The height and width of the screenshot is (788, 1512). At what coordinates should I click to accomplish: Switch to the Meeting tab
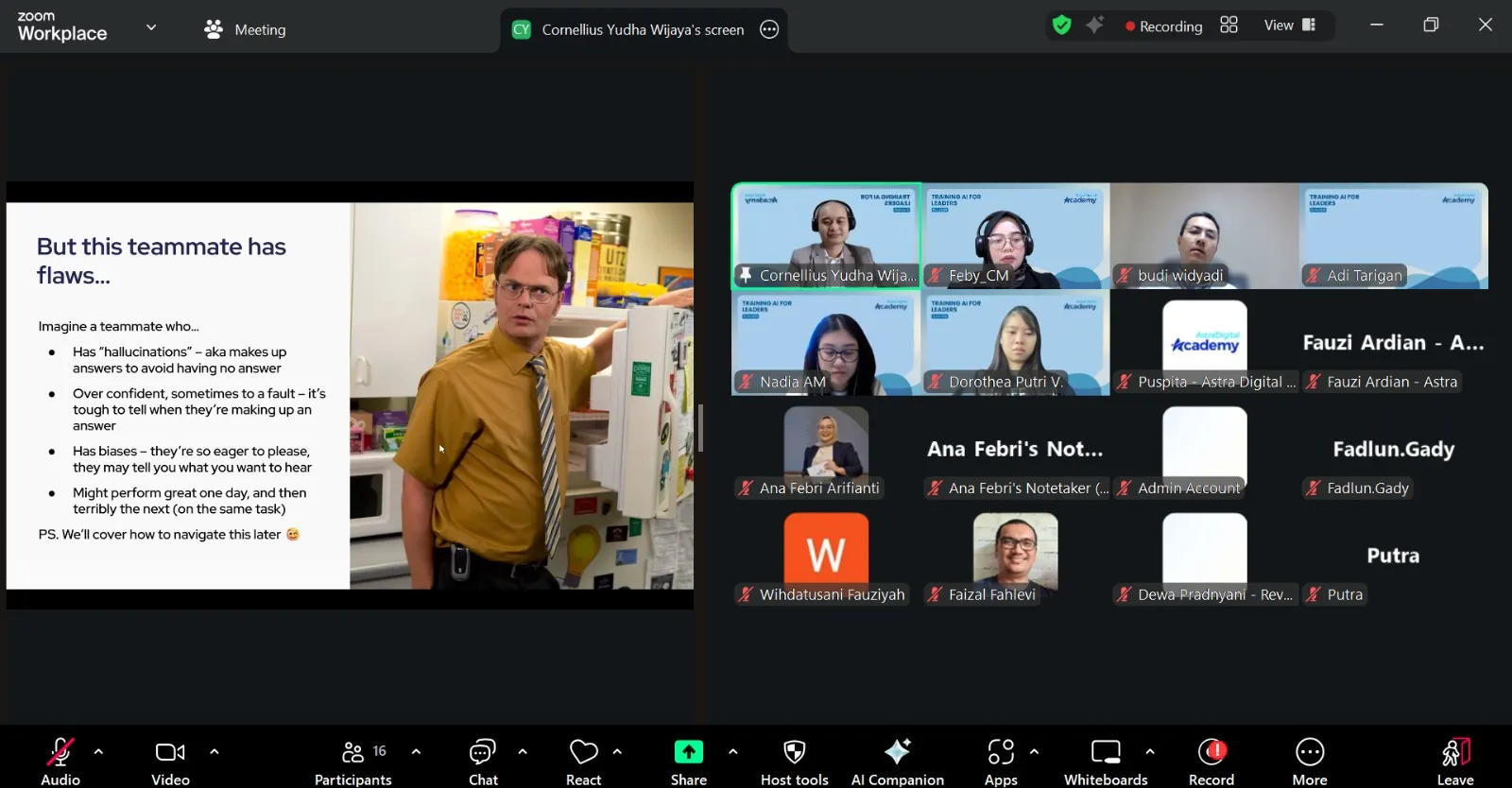[x=245, y=29]
